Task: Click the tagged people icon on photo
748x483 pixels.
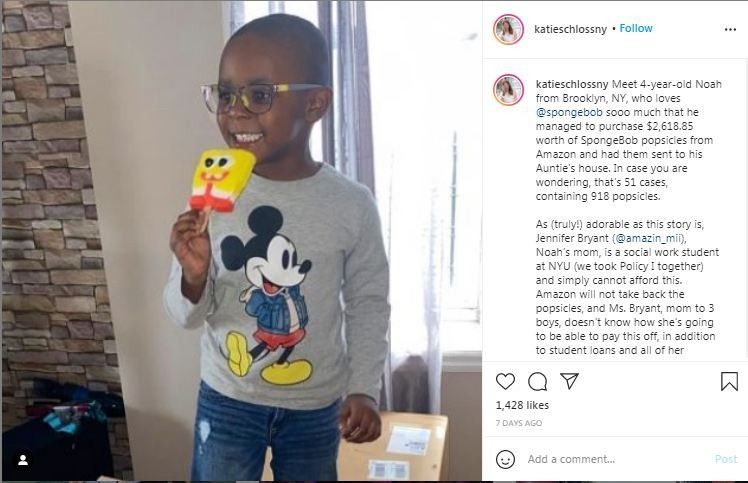Action: pyautogui.click(x=23, y=460)
